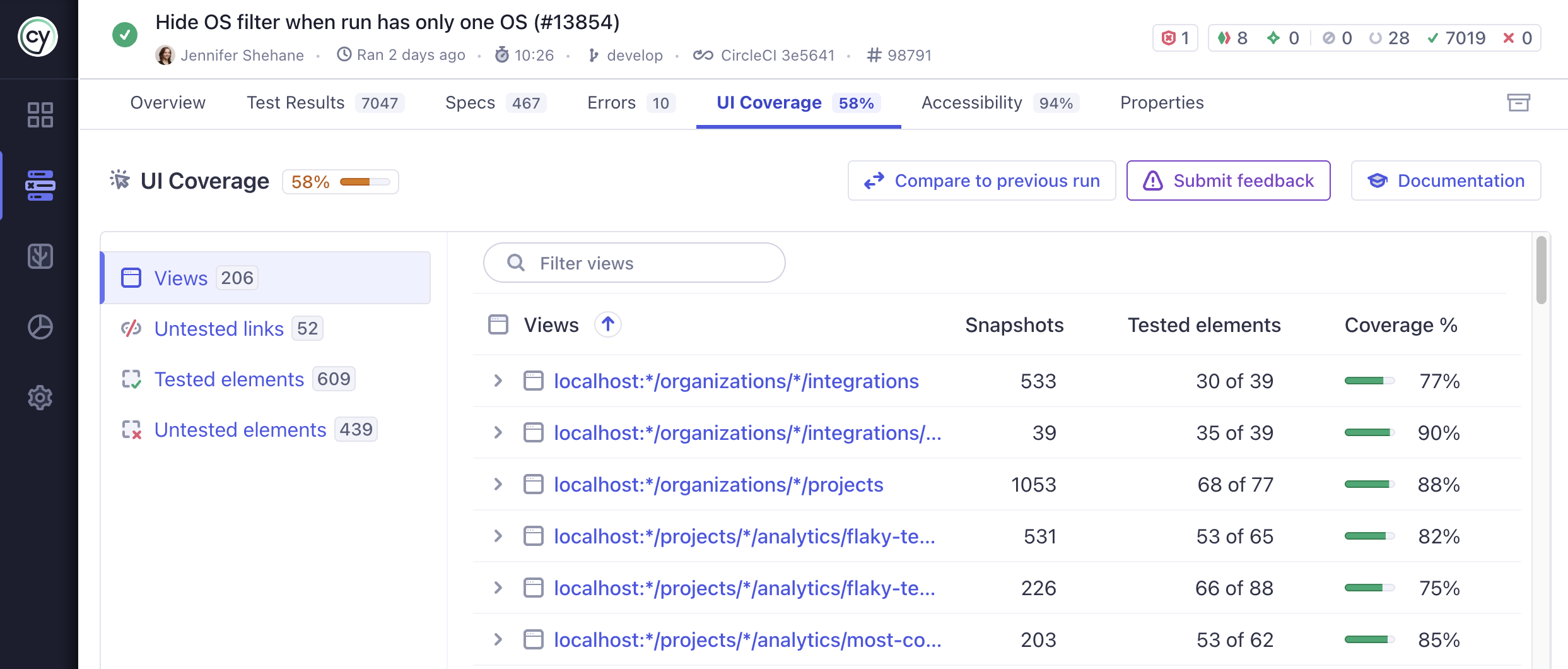Open localhost:*/organizations/*/projects link
This screenshot has width=1568, height=669.
pyautogui.click(x=718, y=484)
